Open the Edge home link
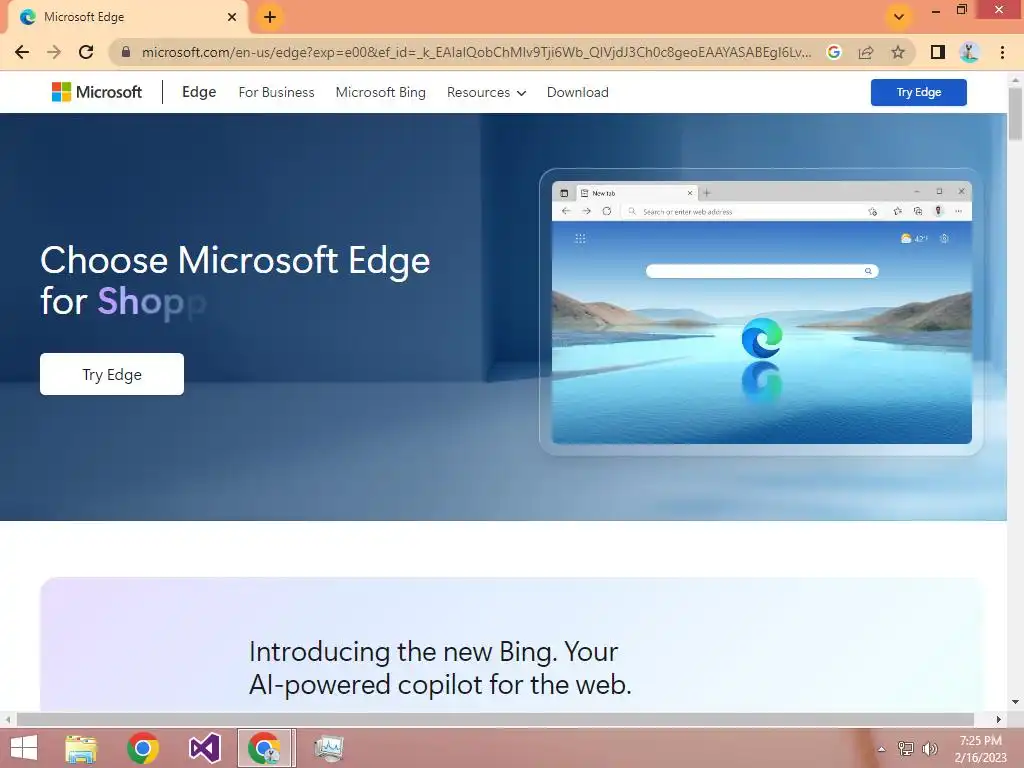Image resolution: width=1024 pixels, height=768 pixels. coord(199,92)
